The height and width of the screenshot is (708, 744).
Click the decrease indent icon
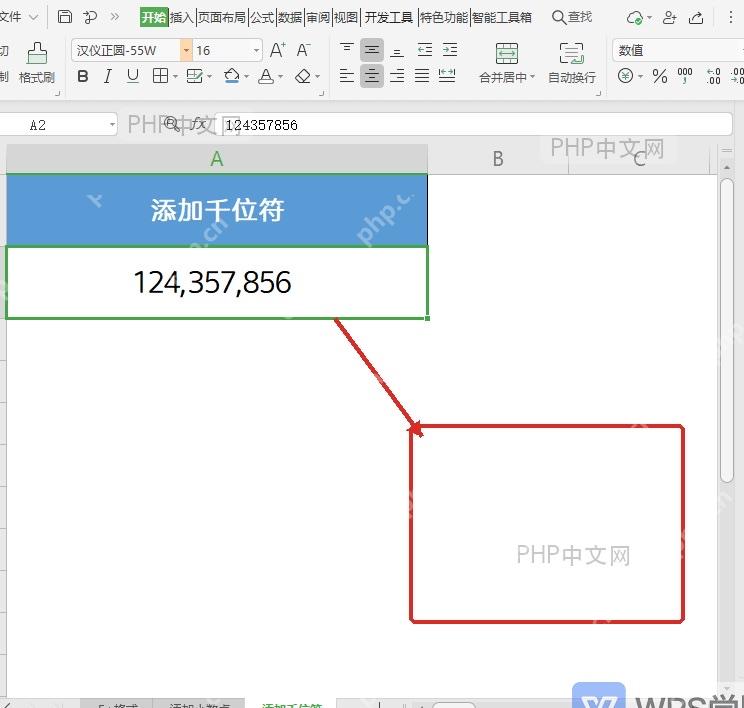point(425,50)
